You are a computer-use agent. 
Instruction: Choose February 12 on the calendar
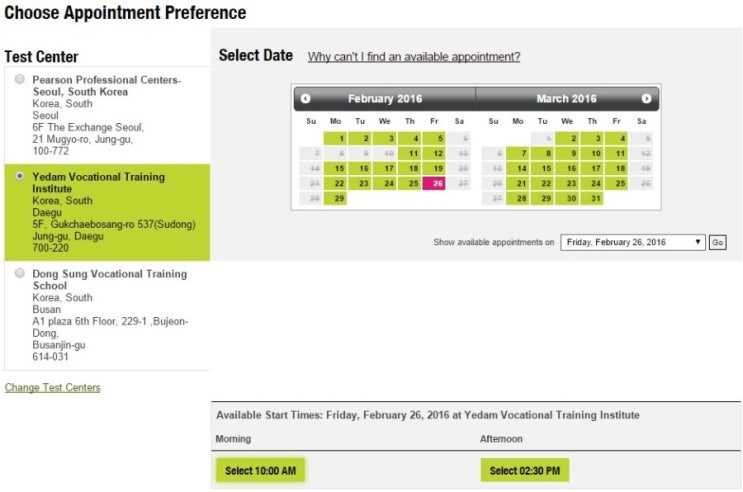[x=434, y=153]
